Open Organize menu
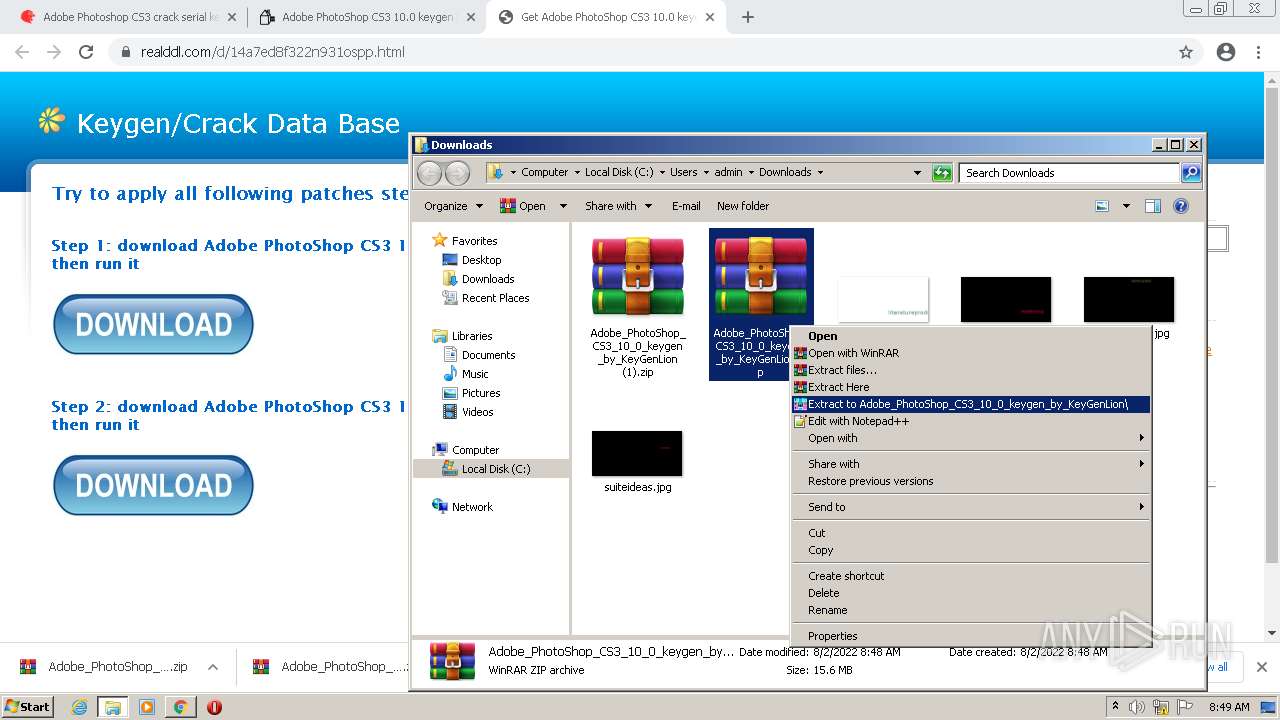The height and width of the screenshot is (720, 1280). (453, 206)
